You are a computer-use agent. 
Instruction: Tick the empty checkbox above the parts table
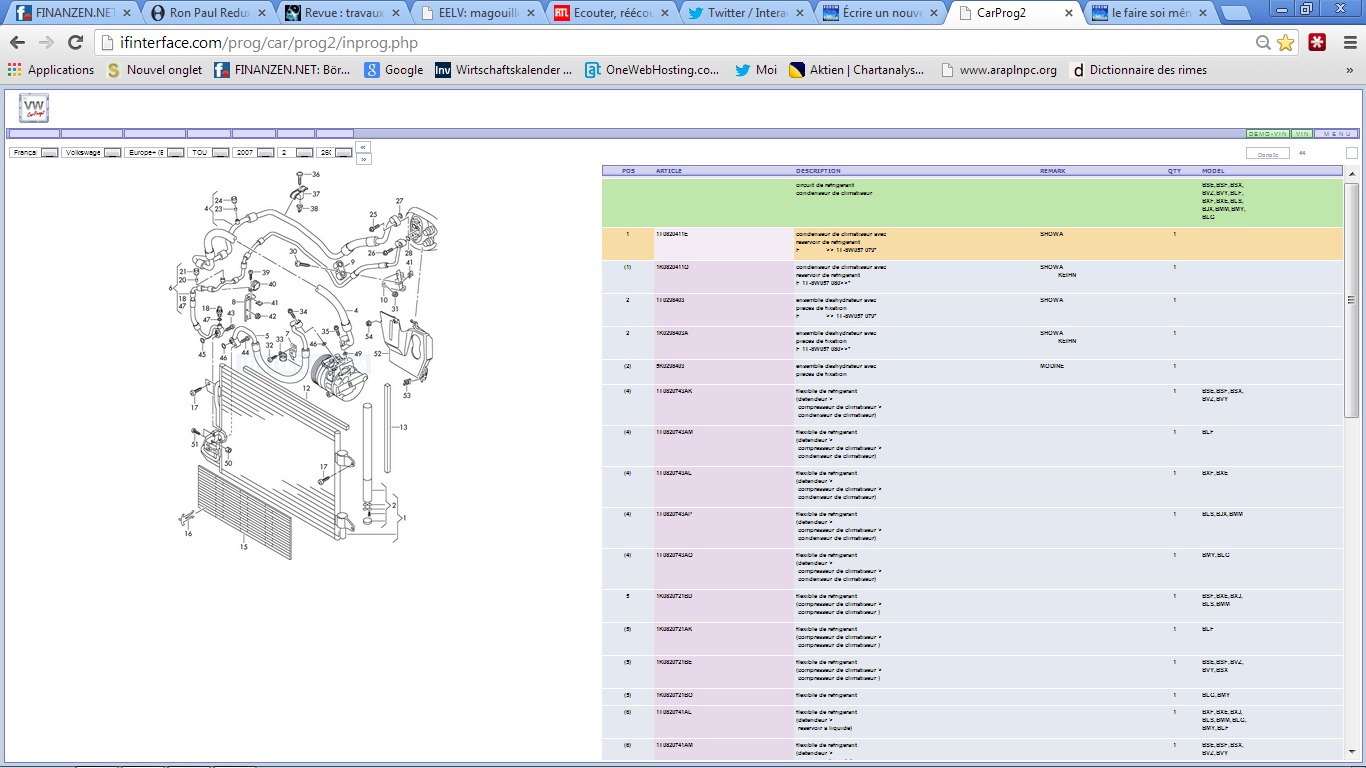(1351, 153)
